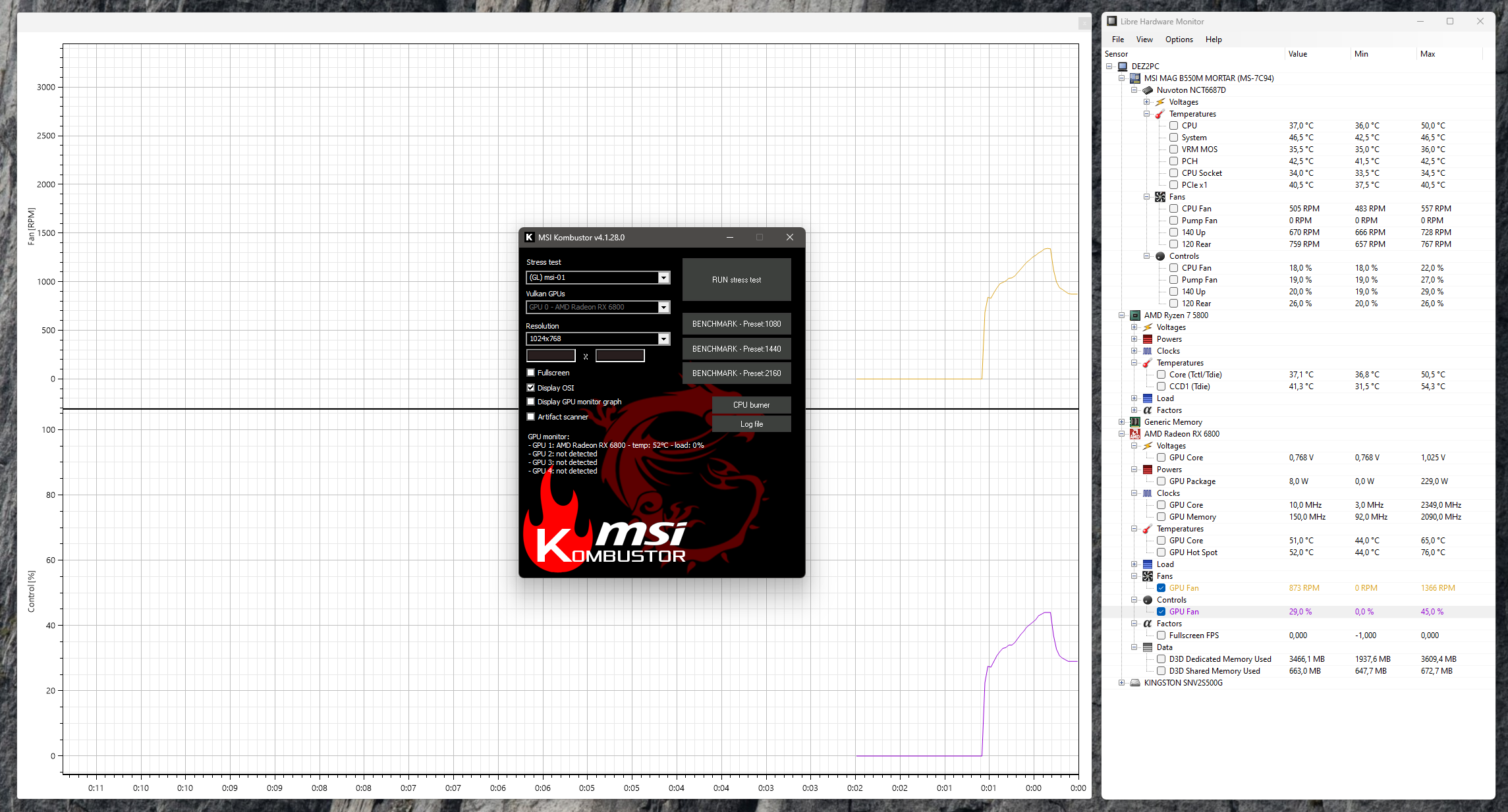The width and height of the screenshot is (1508, 812).
Task: Uncheck the GPU Fan RPM sensor plot
Action: 1161,588
